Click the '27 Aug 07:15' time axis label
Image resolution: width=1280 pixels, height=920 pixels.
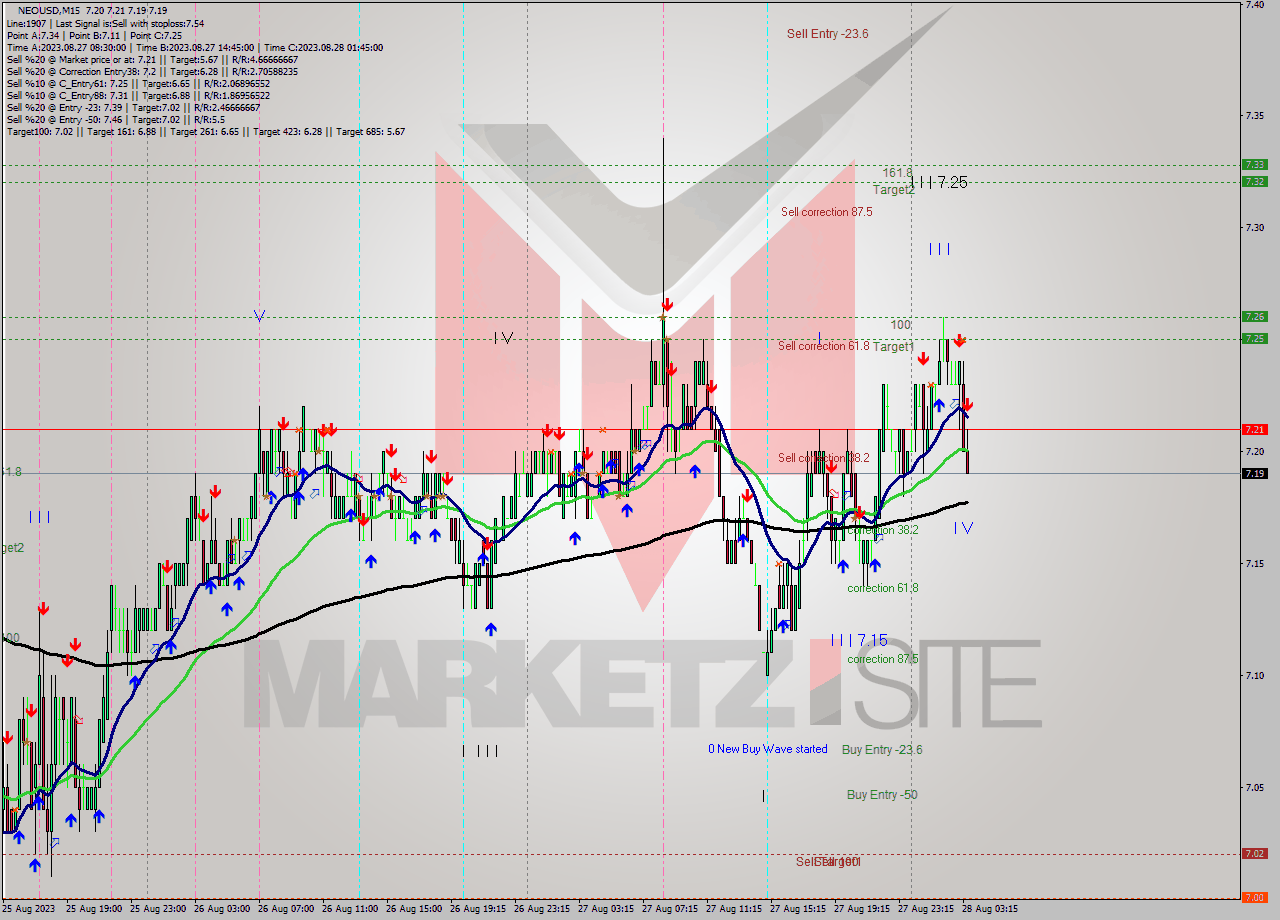click(670, 909)
